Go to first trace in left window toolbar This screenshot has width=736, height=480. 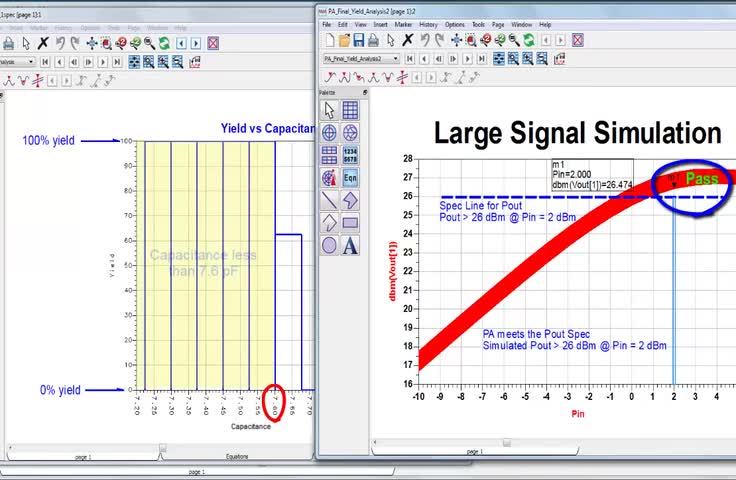[x=45, y=61]
